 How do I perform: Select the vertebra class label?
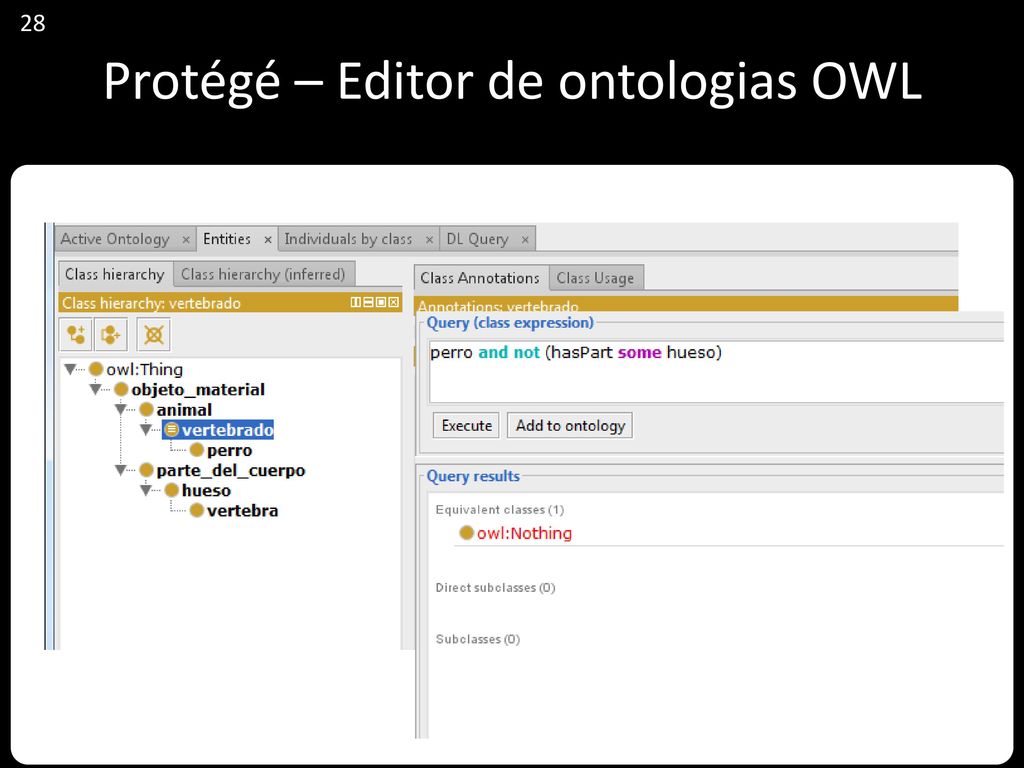click(x=242, y=511)
